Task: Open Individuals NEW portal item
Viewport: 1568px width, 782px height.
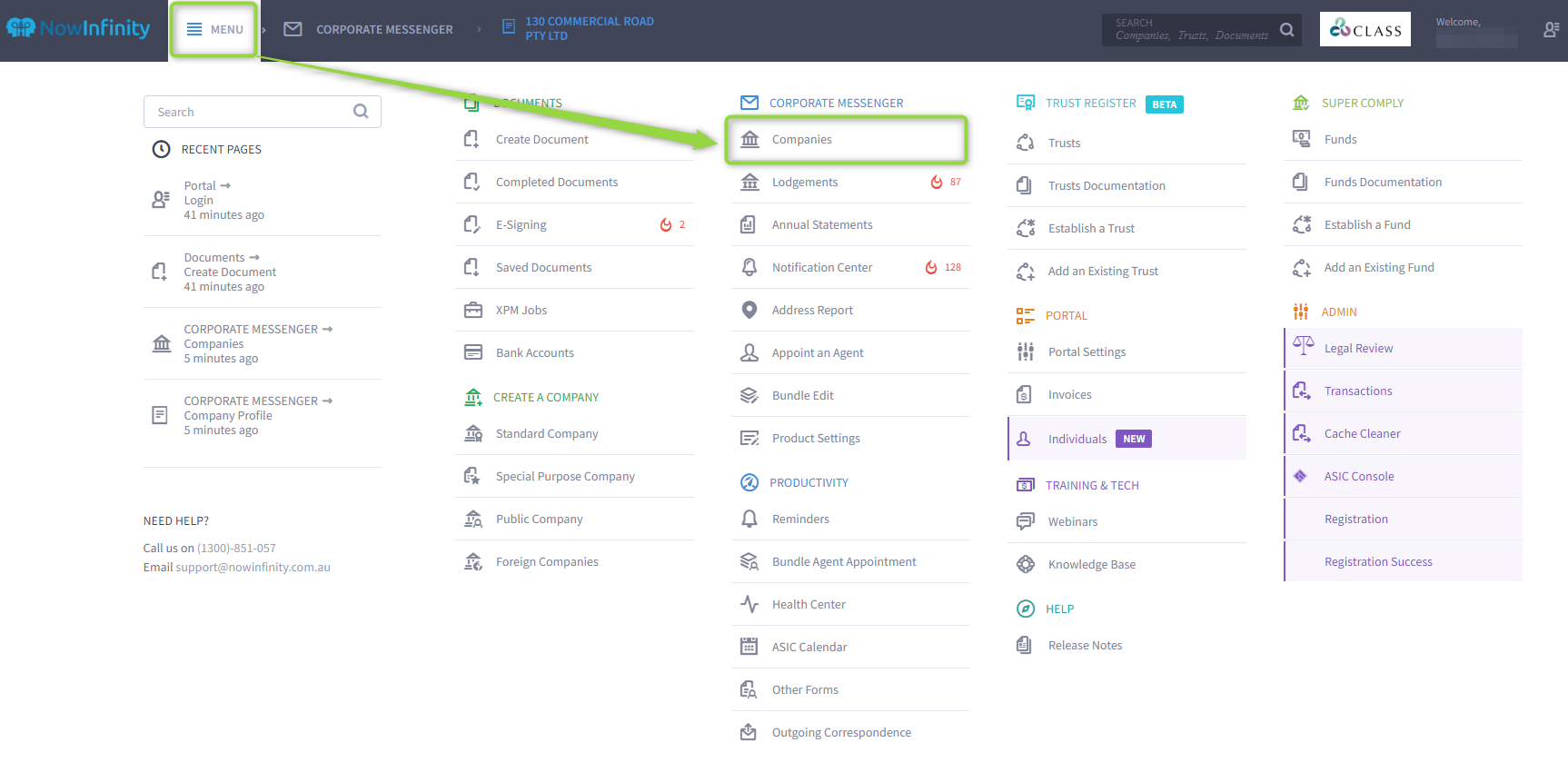Action: point(1126,439)
